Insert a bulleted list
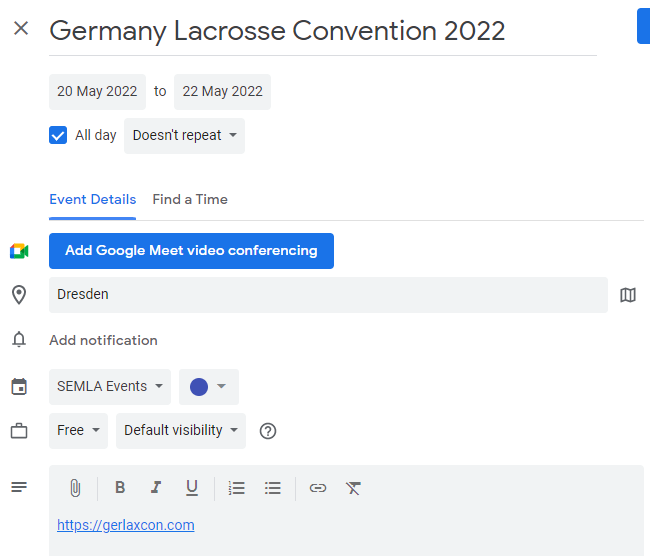 tap(273, 488)
